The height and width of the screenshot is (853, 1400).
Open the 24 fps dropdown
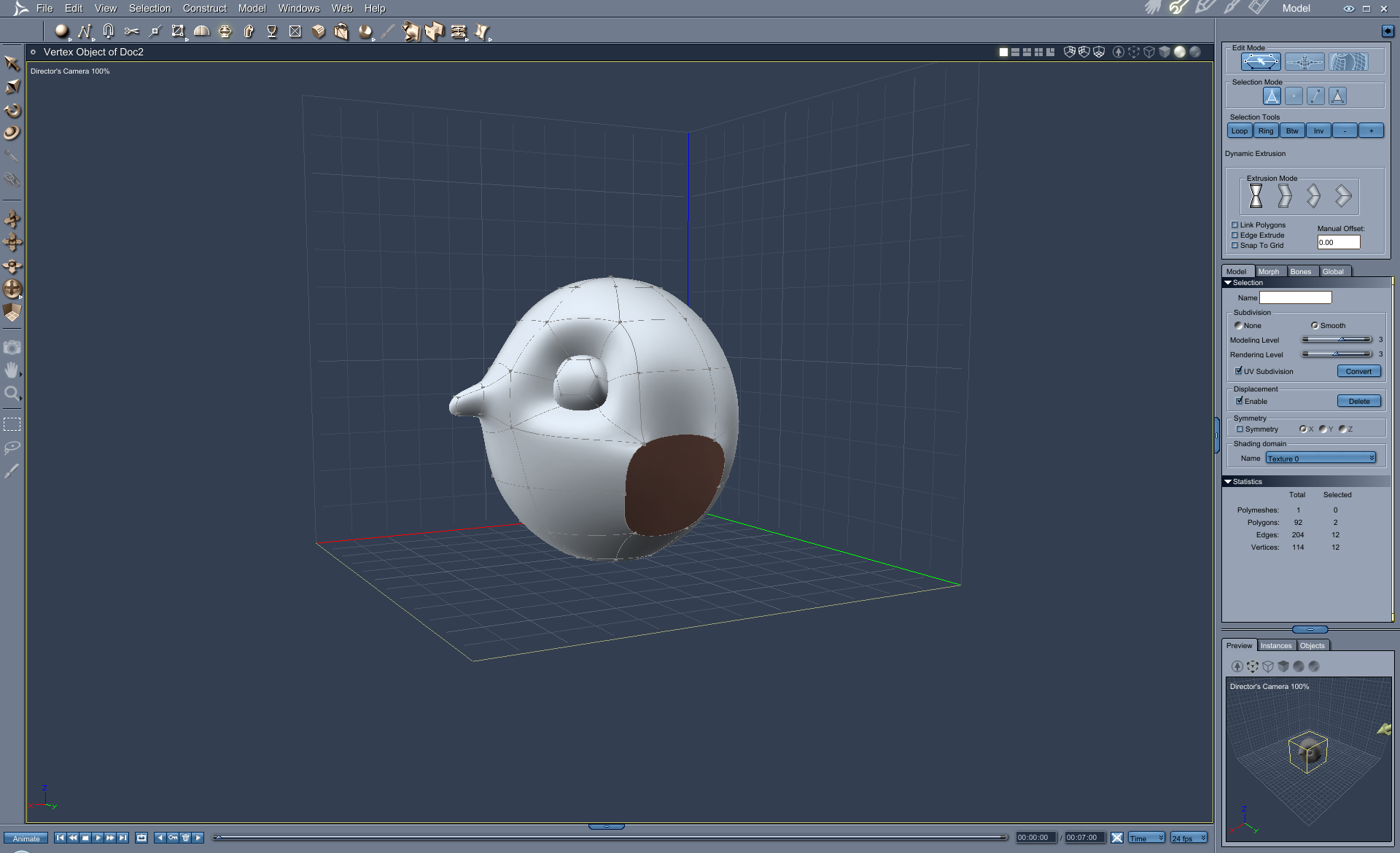1189,838
